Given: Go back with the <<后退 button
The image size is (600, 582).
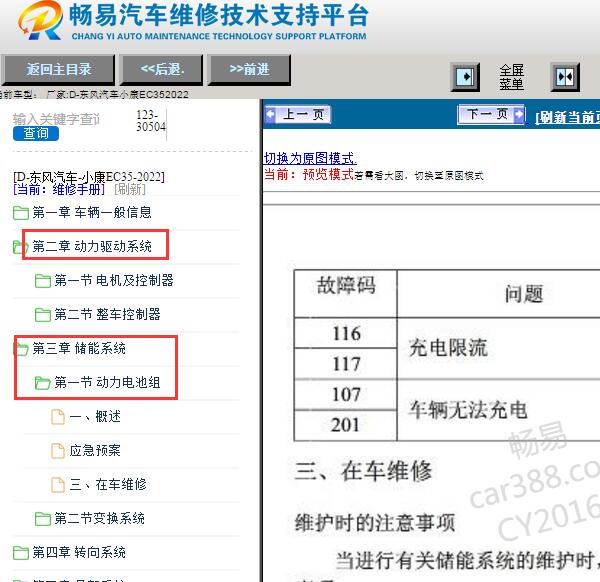Looking at the screenshot, I should click(161, 70).
